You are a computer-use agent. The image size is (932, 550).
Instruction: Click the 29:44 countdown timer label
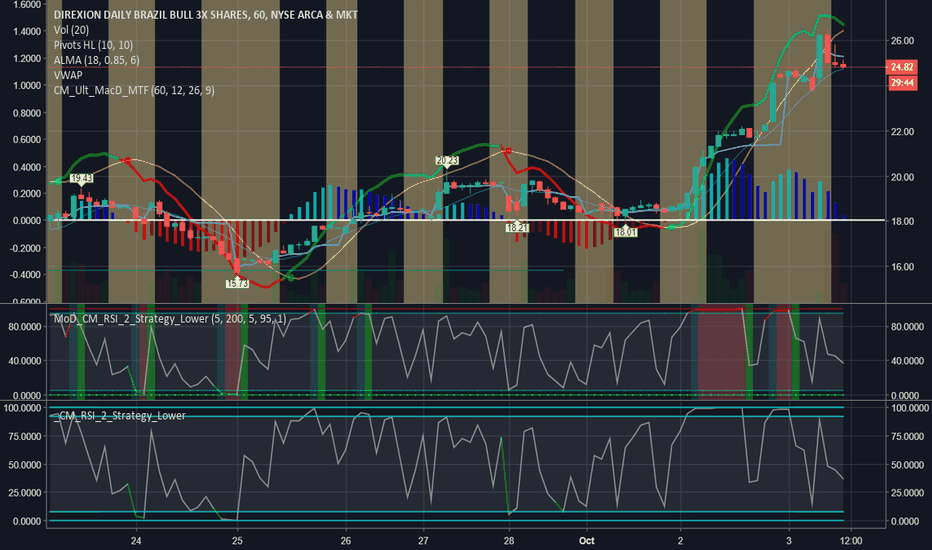pyautogui.click(x=902, y=83)
